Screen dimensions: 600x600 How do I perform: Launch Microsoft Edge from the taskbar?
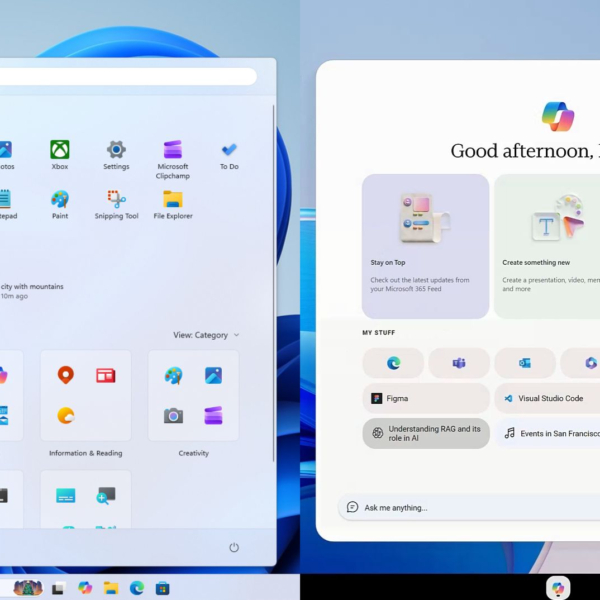pos(137,587)
